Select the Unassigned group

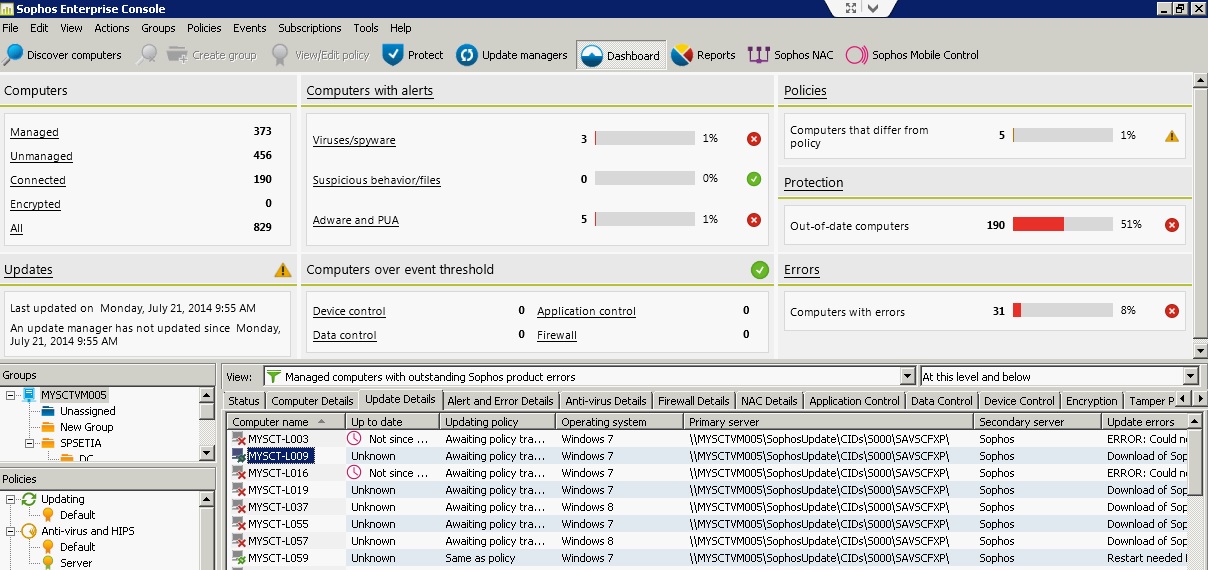point(87,411)
